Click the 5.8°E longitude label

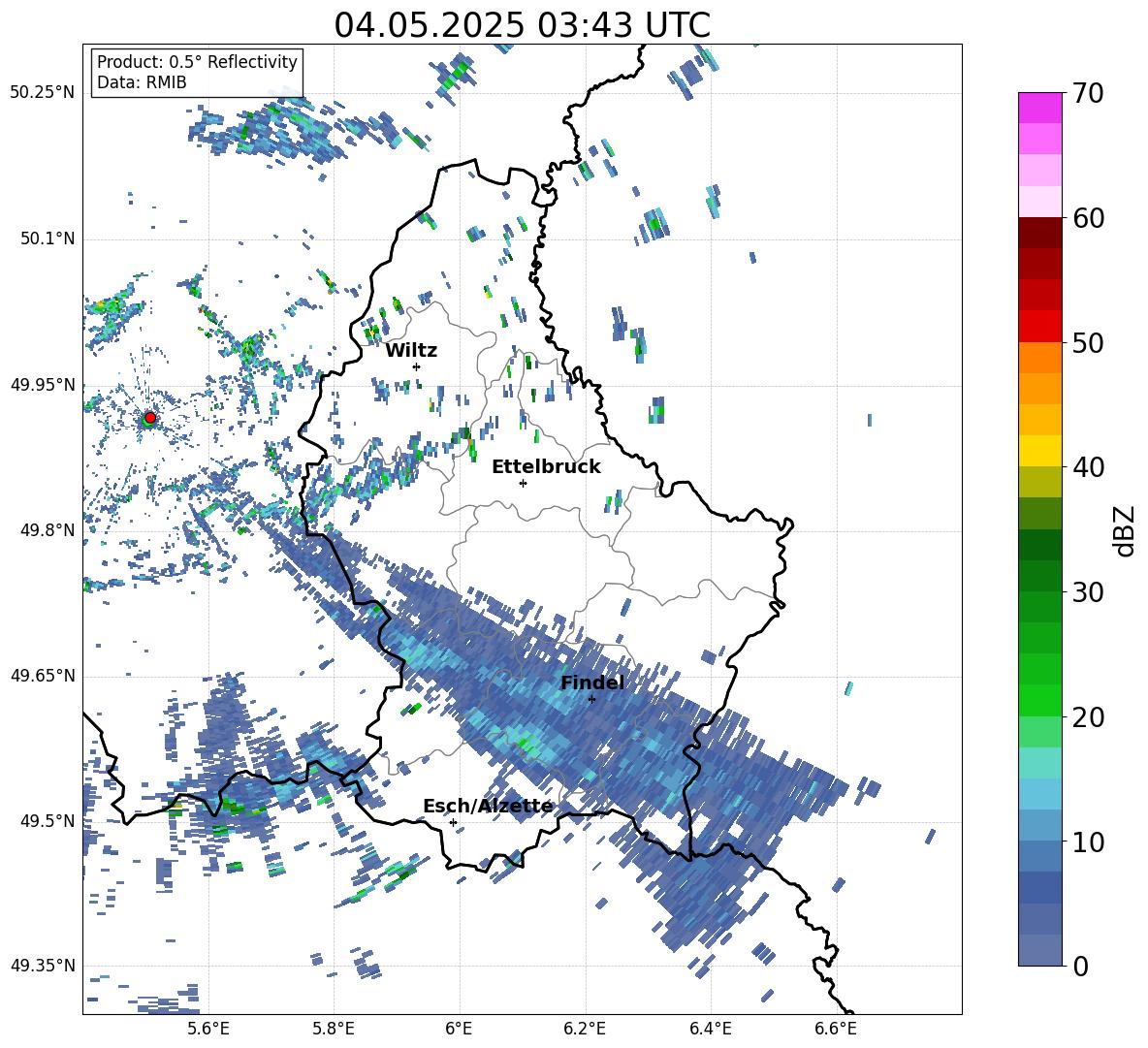pos(334,1029)
